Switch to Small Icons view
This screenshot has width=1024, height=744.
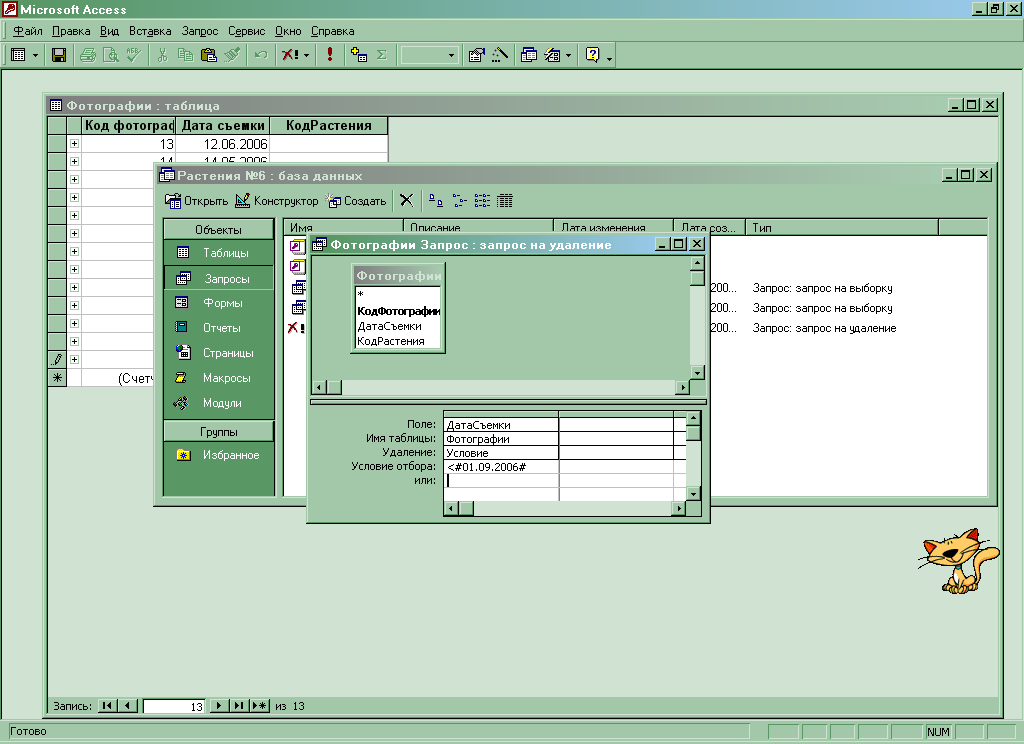tap(459, 201)
